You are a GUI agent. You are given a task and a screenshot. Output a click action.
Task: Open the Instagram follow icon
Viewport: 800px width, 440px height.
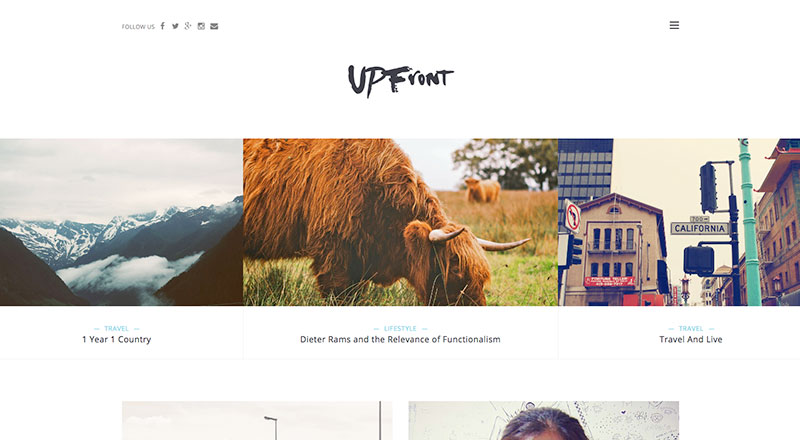[201, 26]
